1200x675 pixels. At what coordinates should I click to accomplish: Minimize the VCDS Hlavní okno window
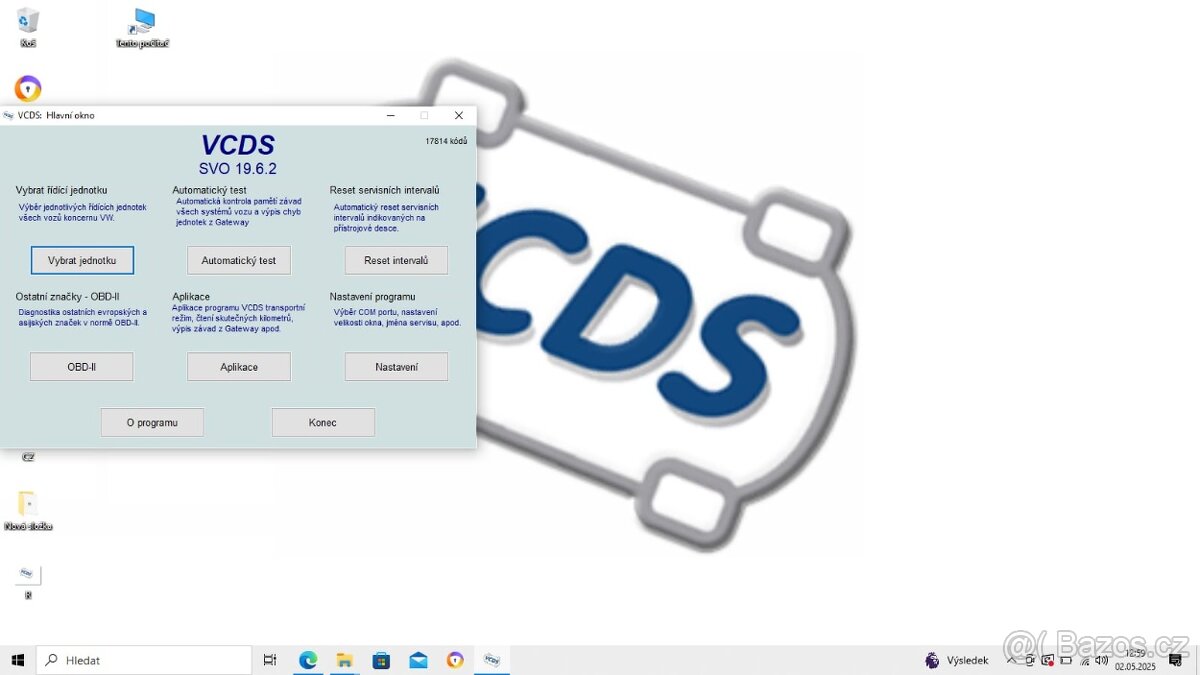pyautogui.click(x=389, y=115)
